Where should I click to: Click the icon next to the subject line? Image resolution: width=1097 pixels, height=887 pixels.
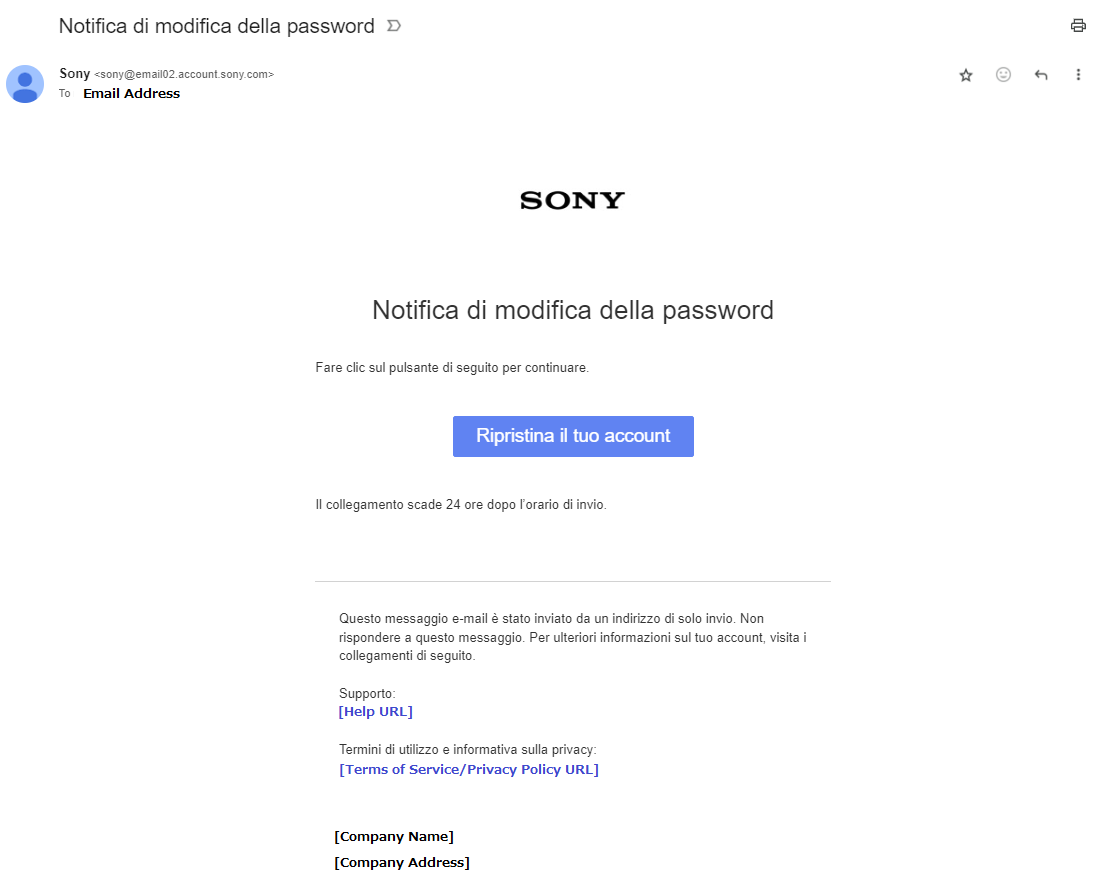[x=393, y=26]
